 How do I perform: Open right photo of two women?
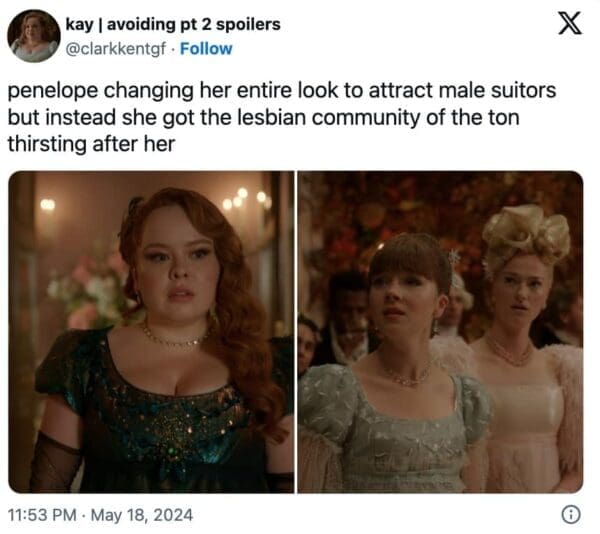click(440, 332)
